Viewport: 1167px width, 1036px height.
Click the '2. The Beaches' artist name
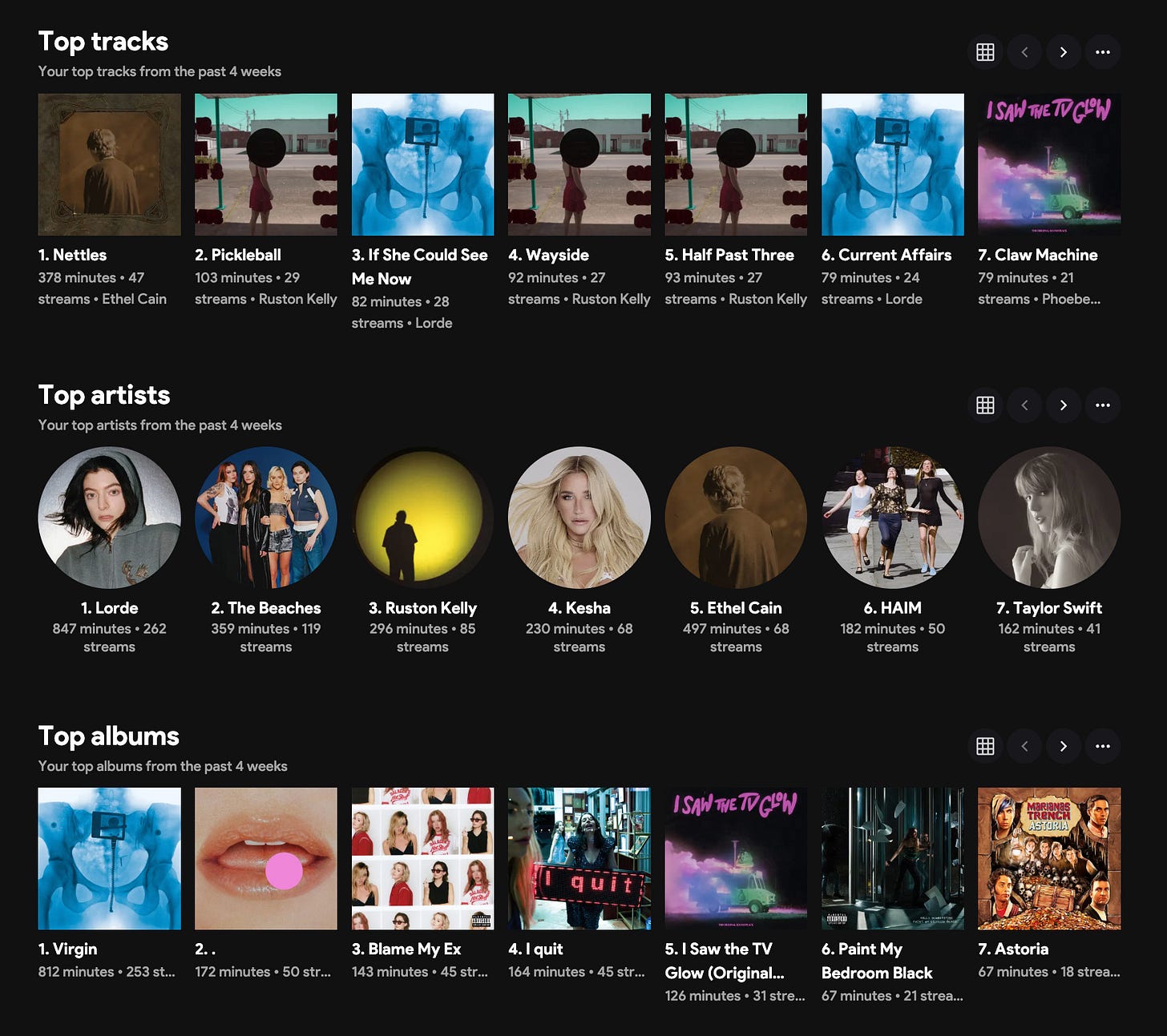click(266, 608)
